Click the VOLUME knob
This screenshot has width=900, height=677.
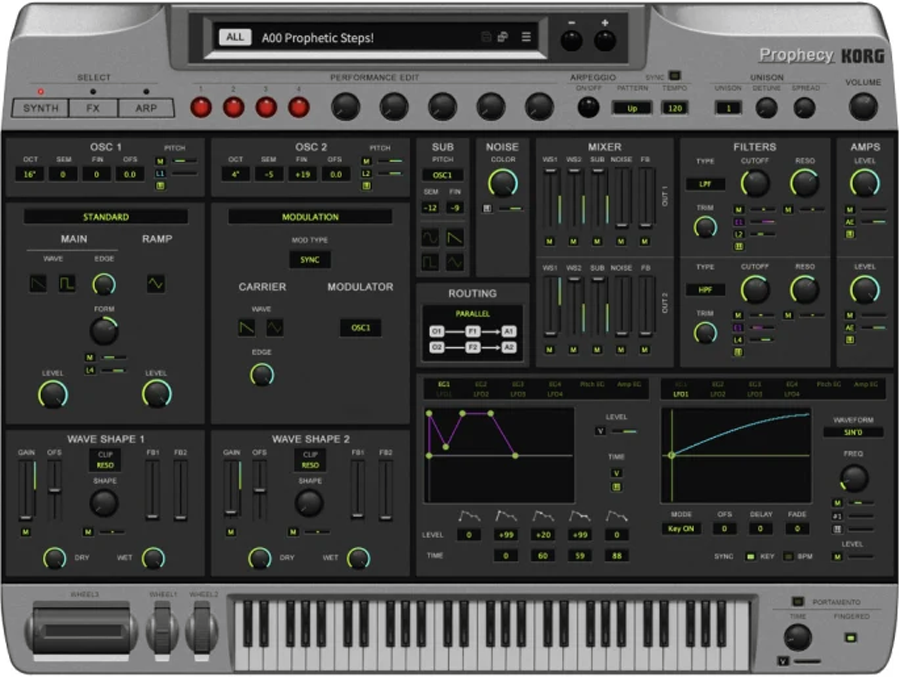pos(863,106)
